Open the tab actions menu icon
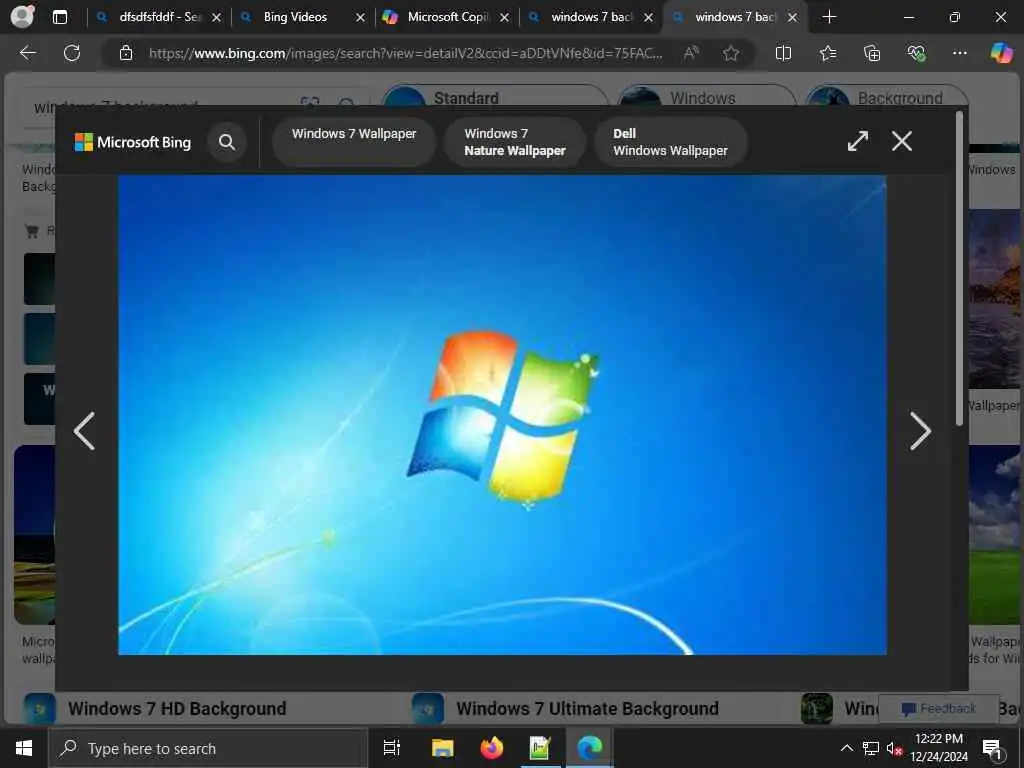 pyautogui.click(x=59, y=17)
